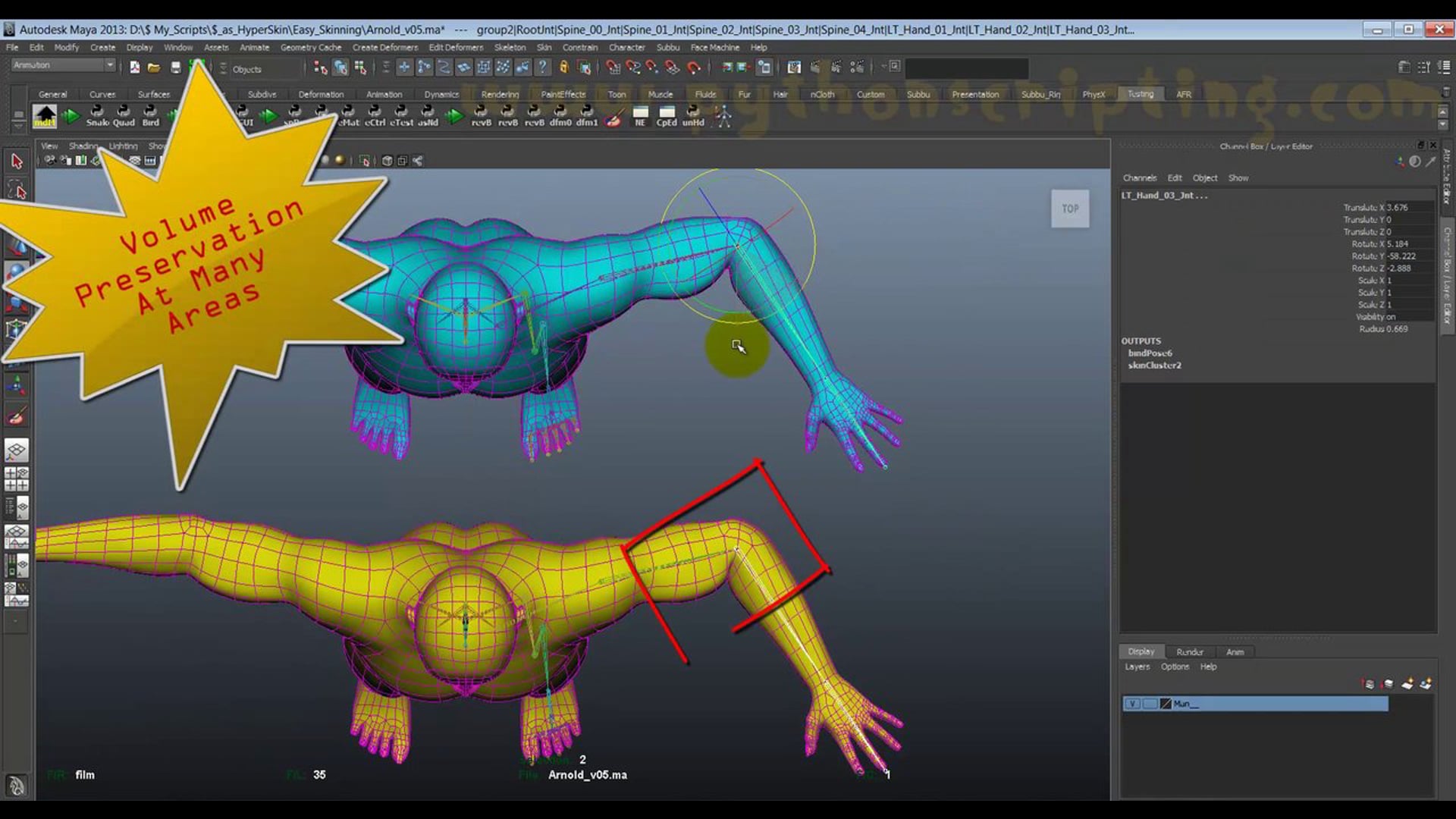Select the arrow Select tool in left toolbox

(x=17, y=161)
